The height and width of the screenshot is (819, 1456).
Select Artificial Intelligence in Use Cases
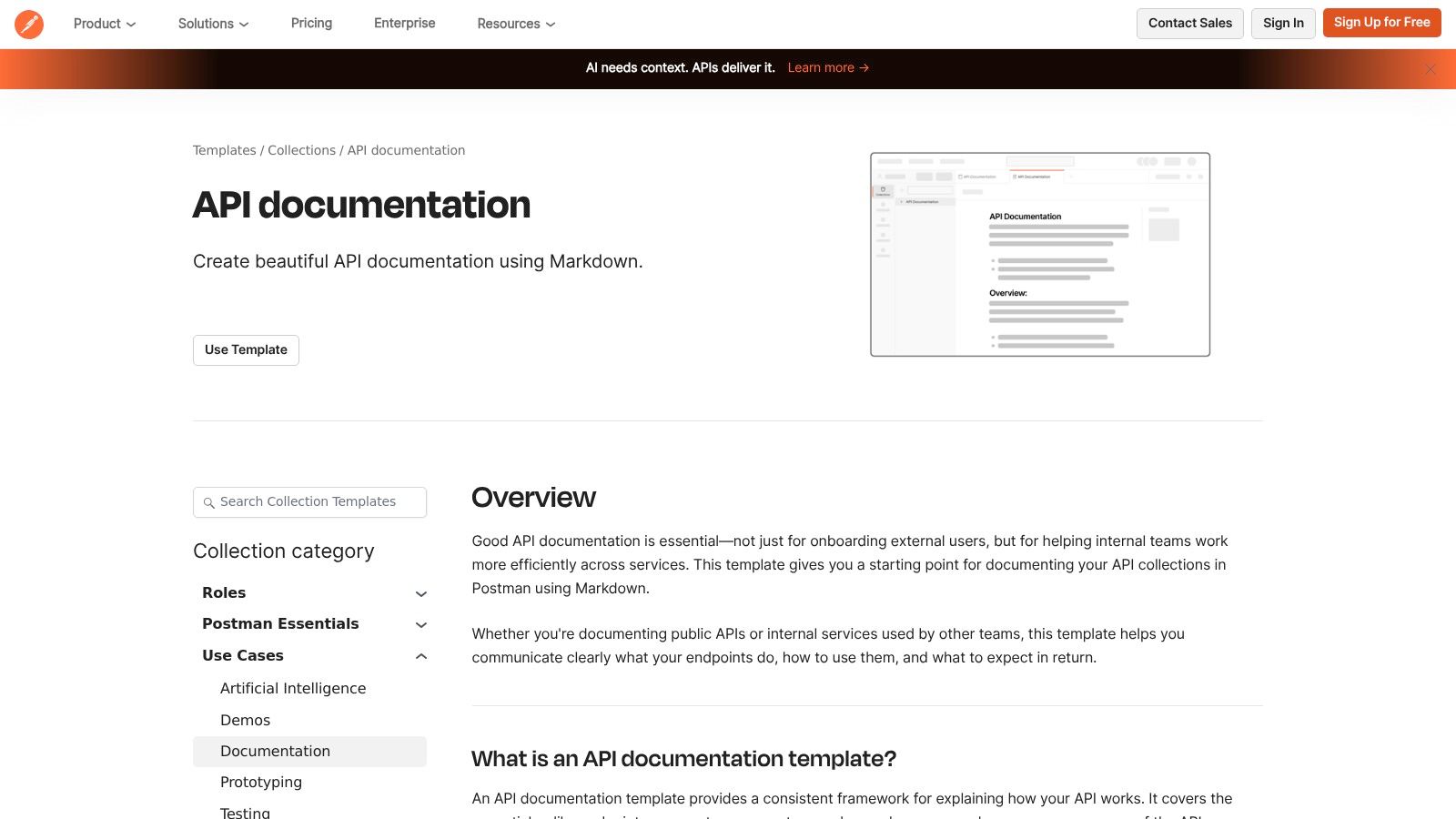point(293,689)
